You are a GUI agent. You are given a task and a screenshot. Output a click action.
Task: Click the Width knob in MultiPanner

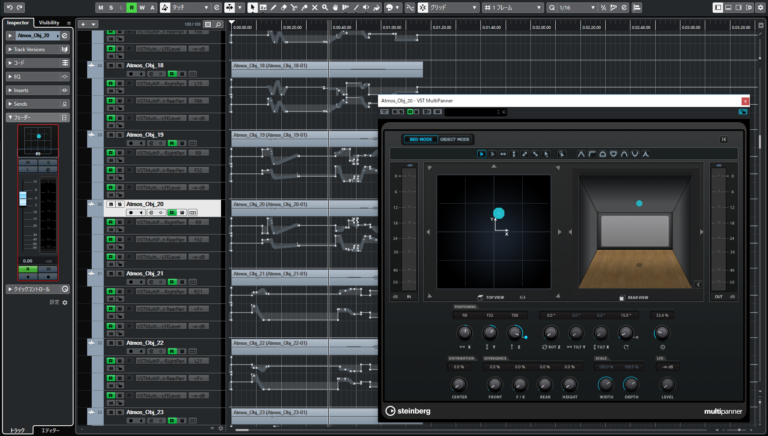pos(604,385)
